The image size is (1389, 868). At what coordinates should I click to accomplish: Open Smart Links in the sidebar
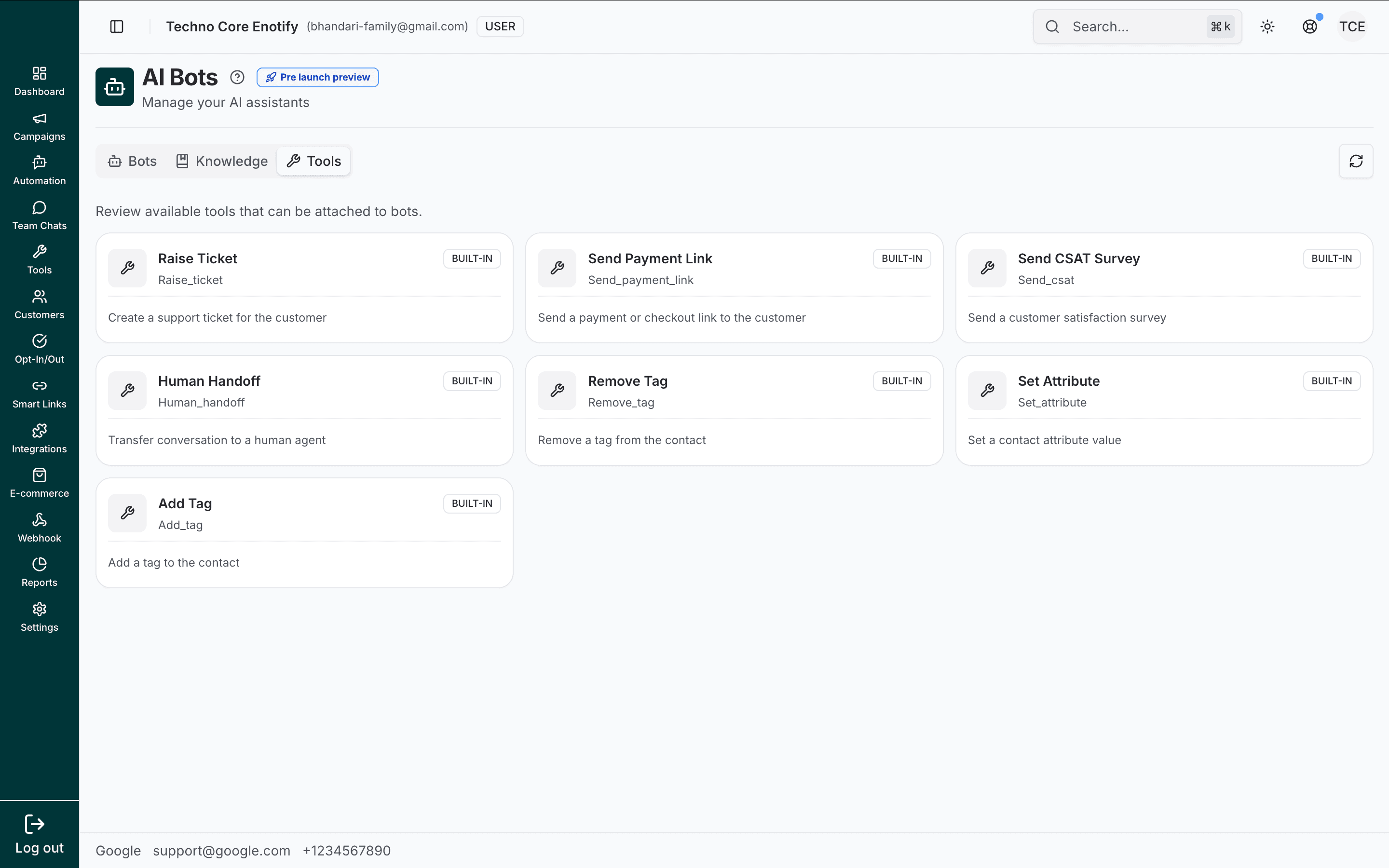39,394
